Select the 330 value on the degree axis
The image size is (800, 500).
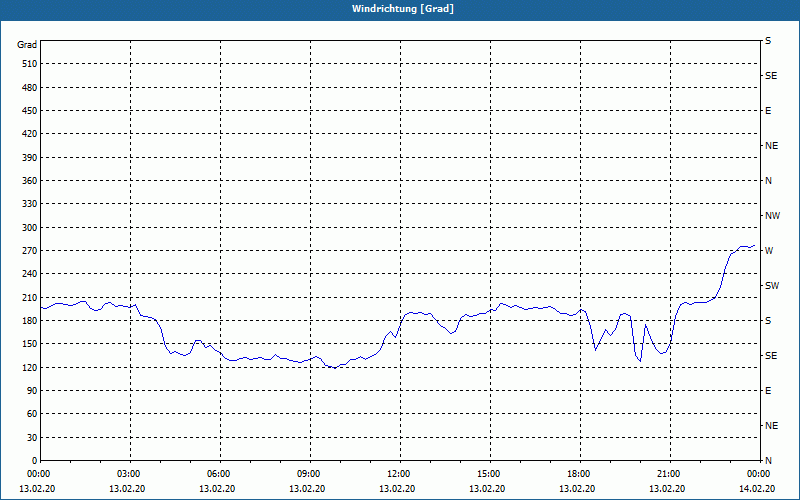point(30,204)
